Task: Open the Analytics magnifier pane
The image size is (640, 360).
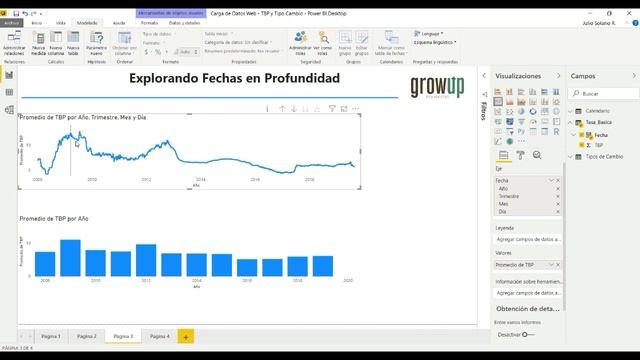Action: [x=537, y=155]
